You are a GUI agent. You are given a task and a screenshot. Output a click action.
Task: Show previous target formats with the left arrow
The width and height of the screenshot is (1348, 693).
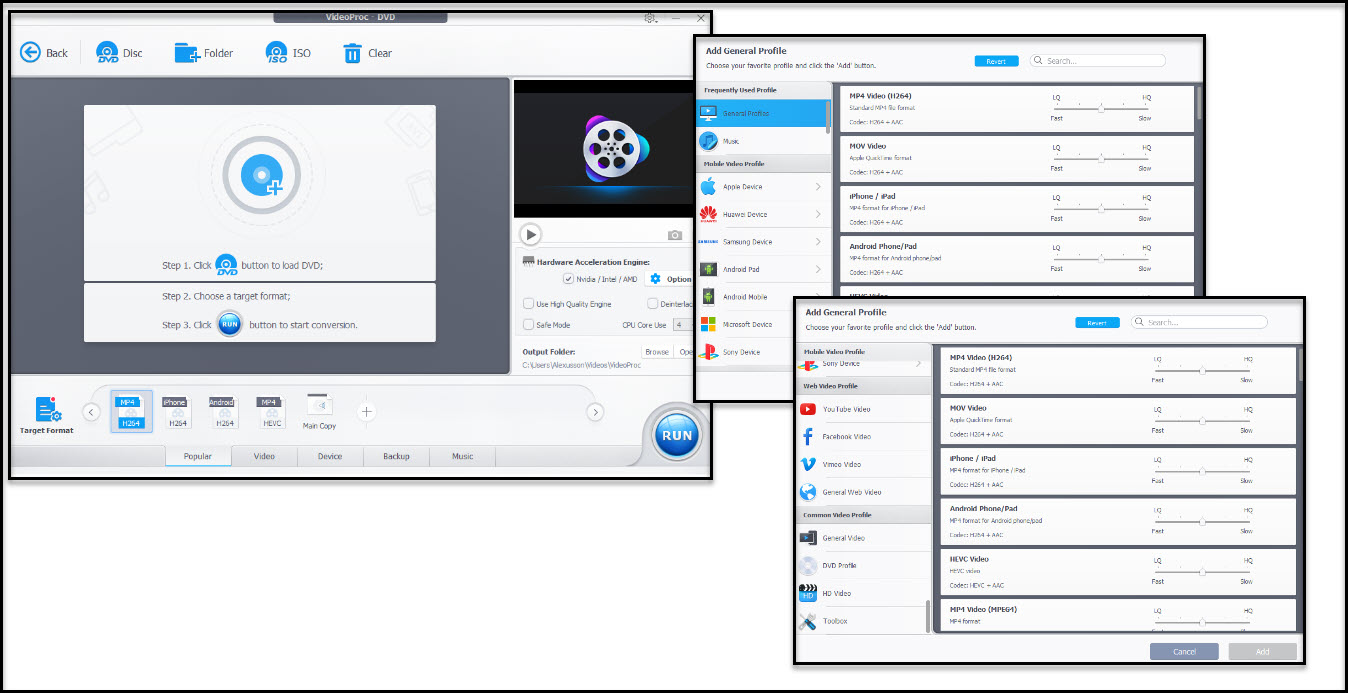pyautogui.click(x=91, y=411)
